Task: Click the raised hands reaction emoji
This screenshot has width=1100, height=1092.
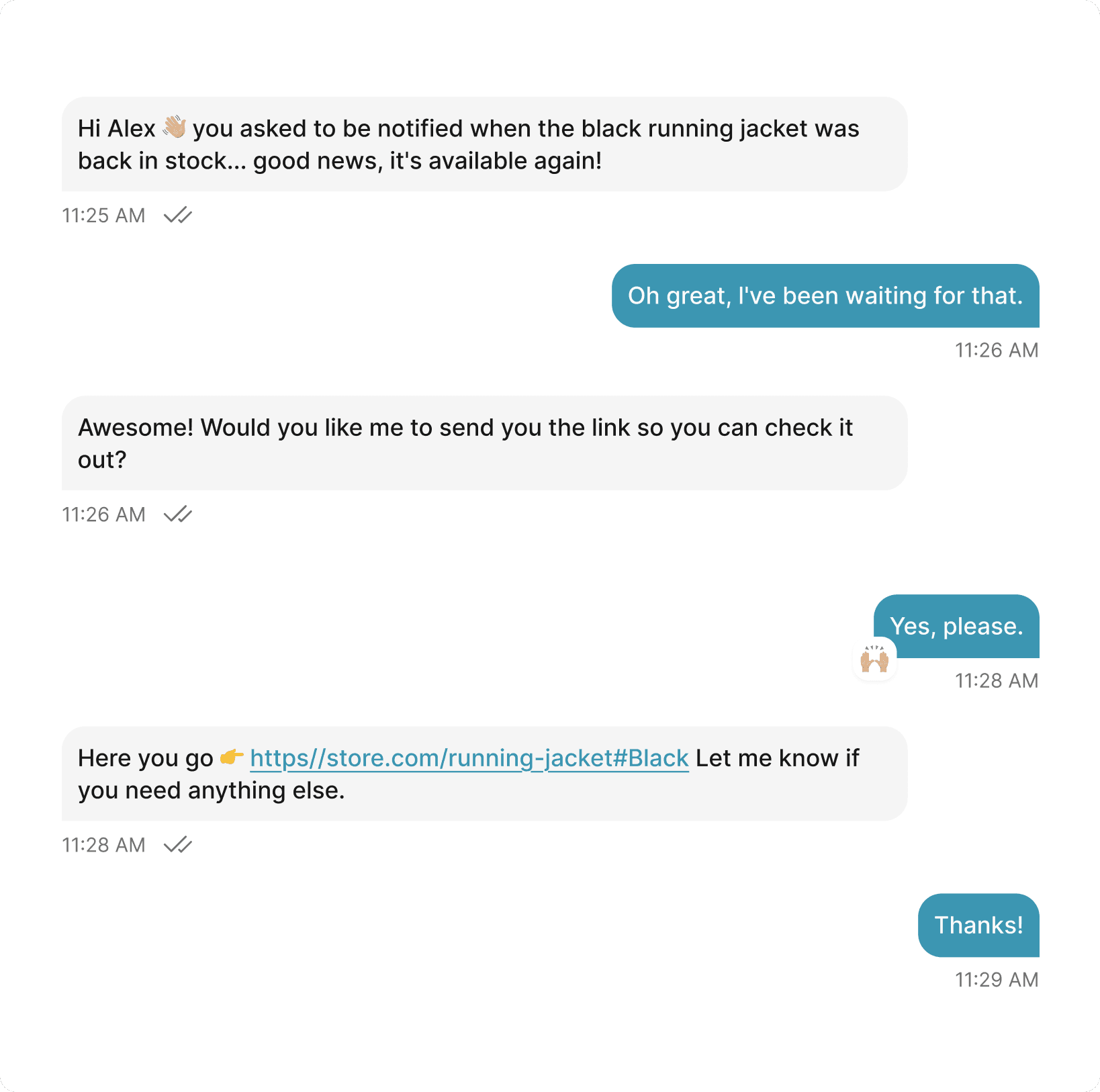Action: tap(874, 659)
